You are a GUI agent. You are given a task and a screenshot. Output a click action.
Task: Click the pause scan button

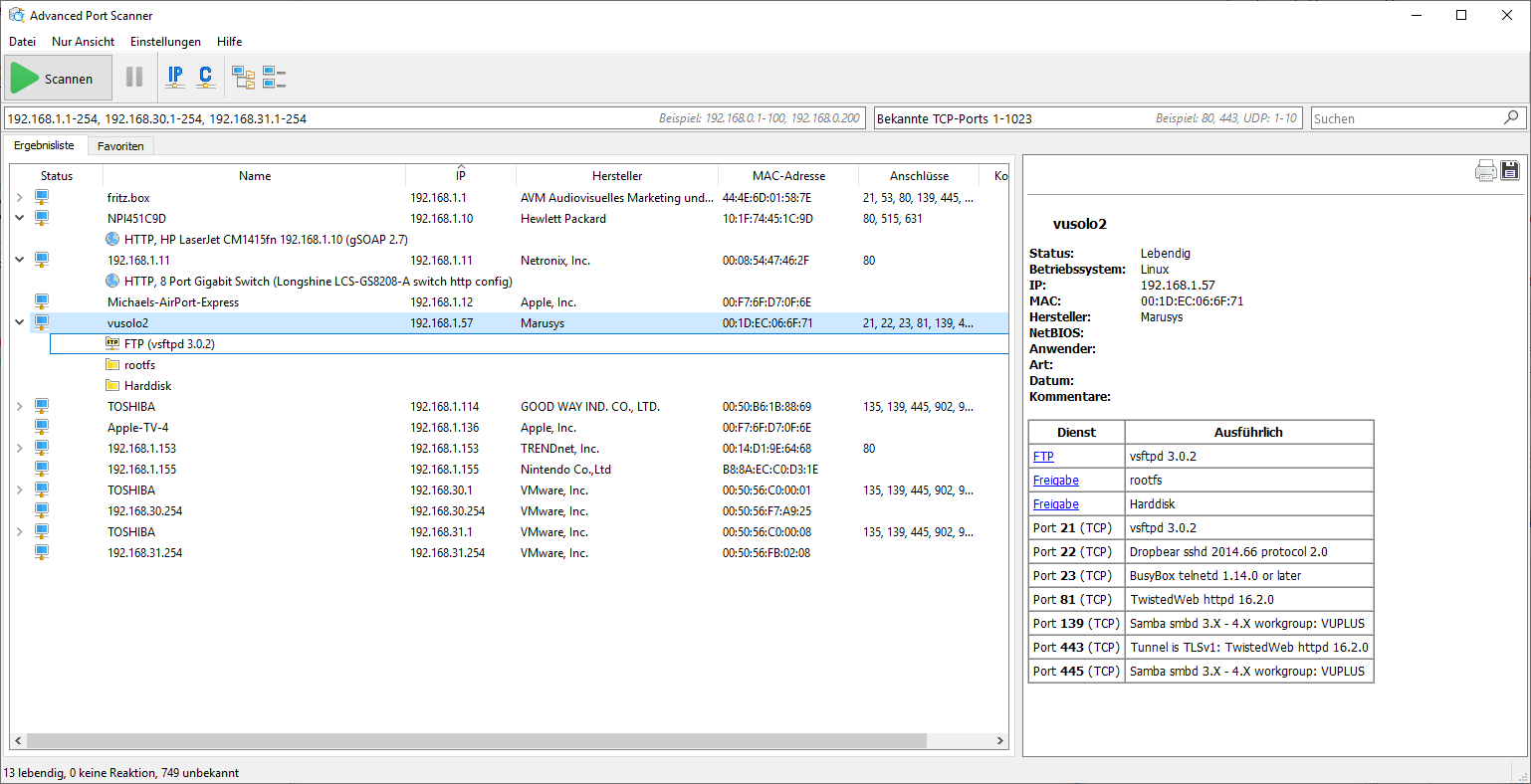(134, 77)
